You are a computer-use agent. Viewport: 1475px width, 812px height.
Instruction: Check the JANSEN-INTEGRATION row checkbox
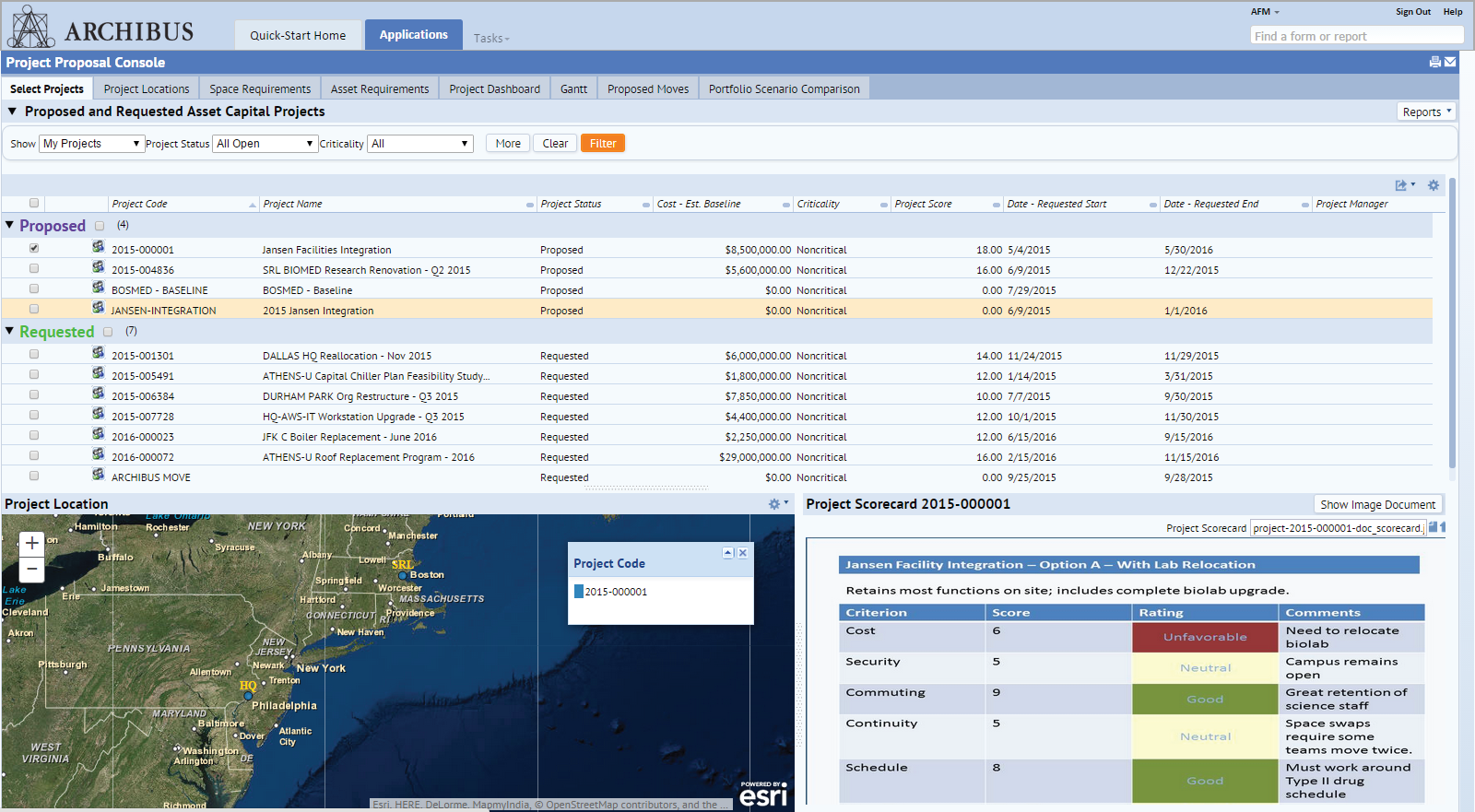pos(34,310)
